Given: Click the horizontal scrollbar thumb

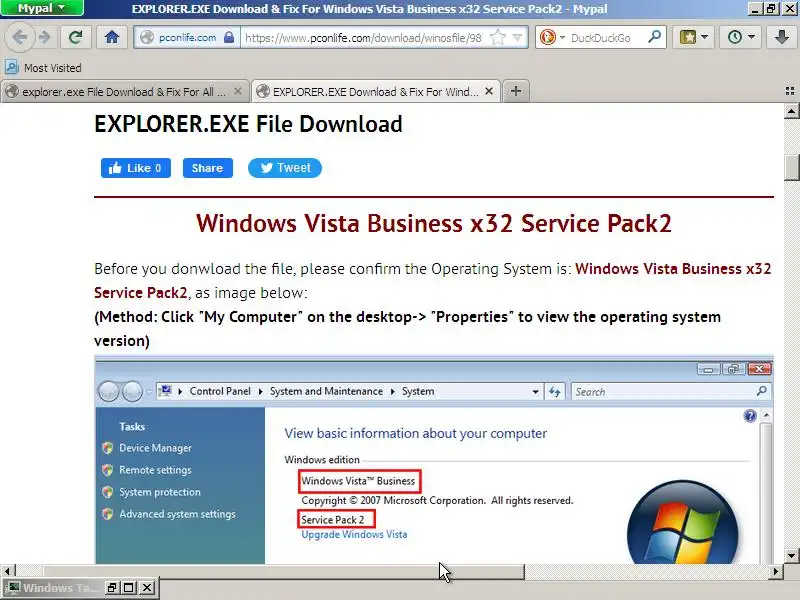Looking at the screenshot, I should [x=284, y=571].
